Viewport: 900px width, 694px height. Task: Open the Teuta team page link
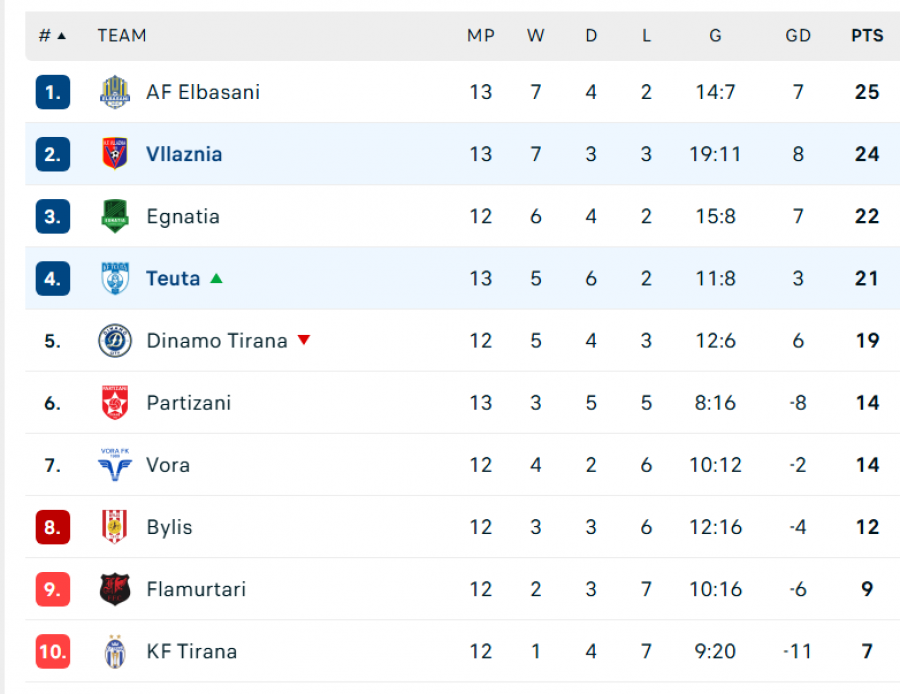click(173, 278)
